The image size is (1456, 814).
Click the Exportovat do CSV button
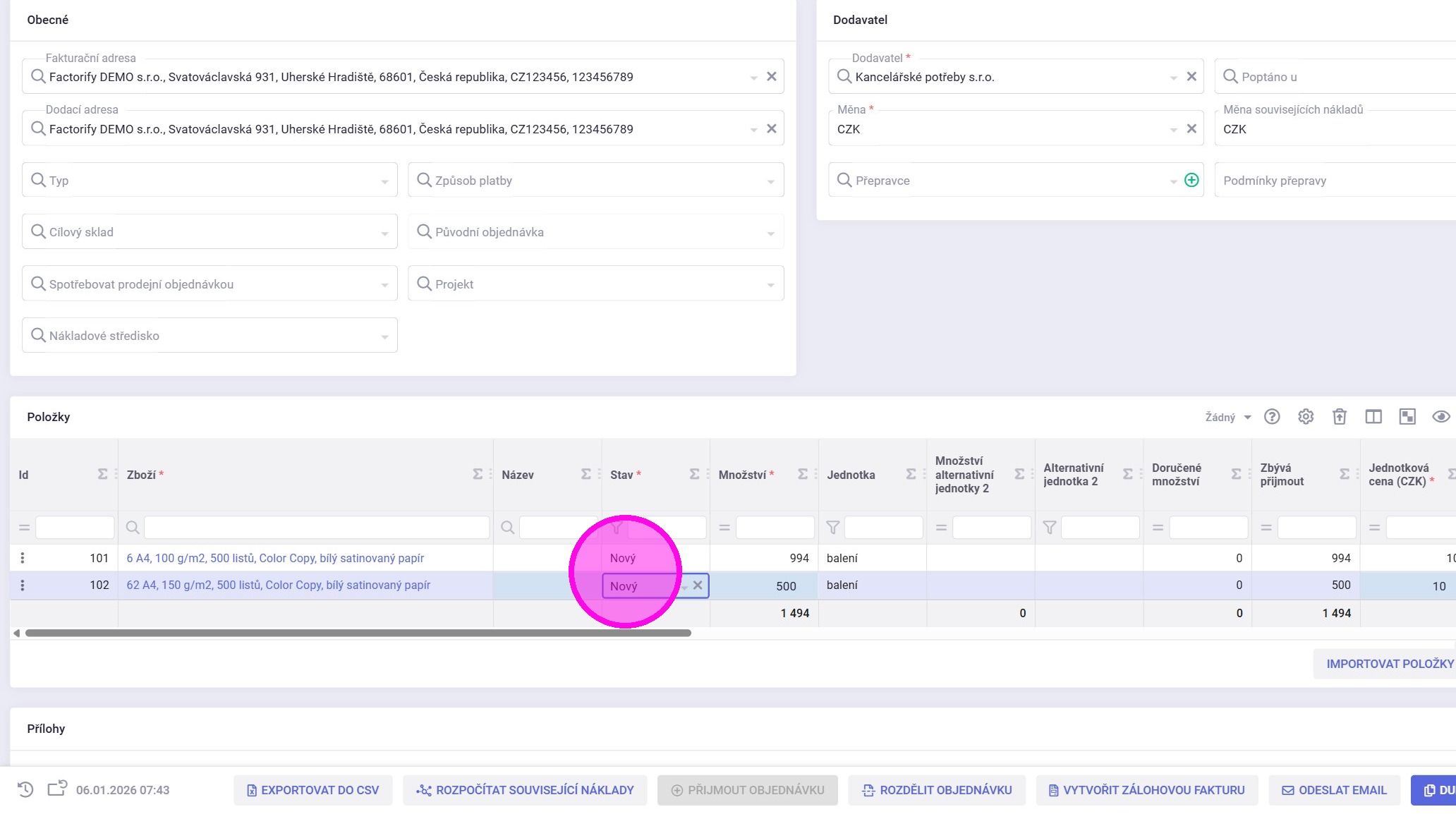click(313, 790)
